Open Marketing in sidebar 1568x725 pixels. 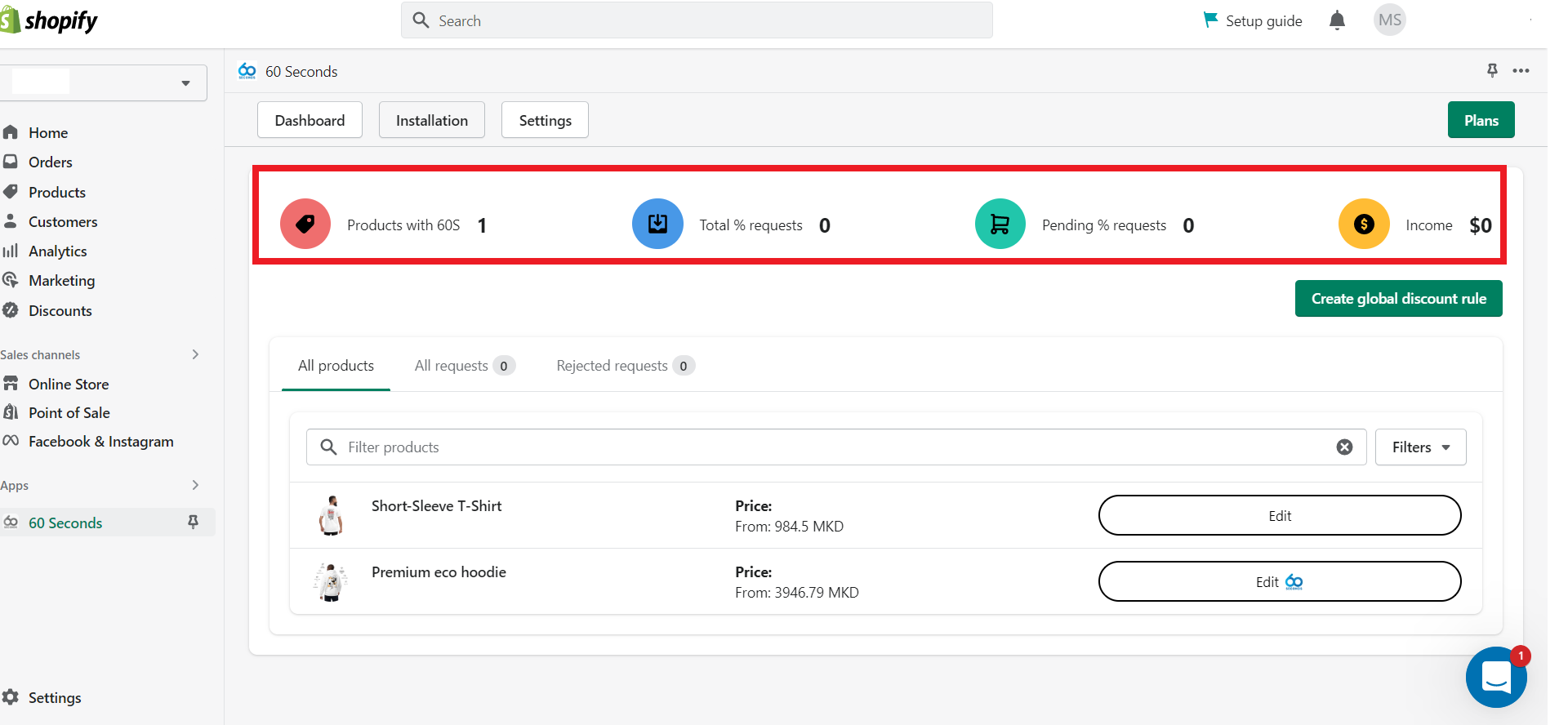coord(62,281)
